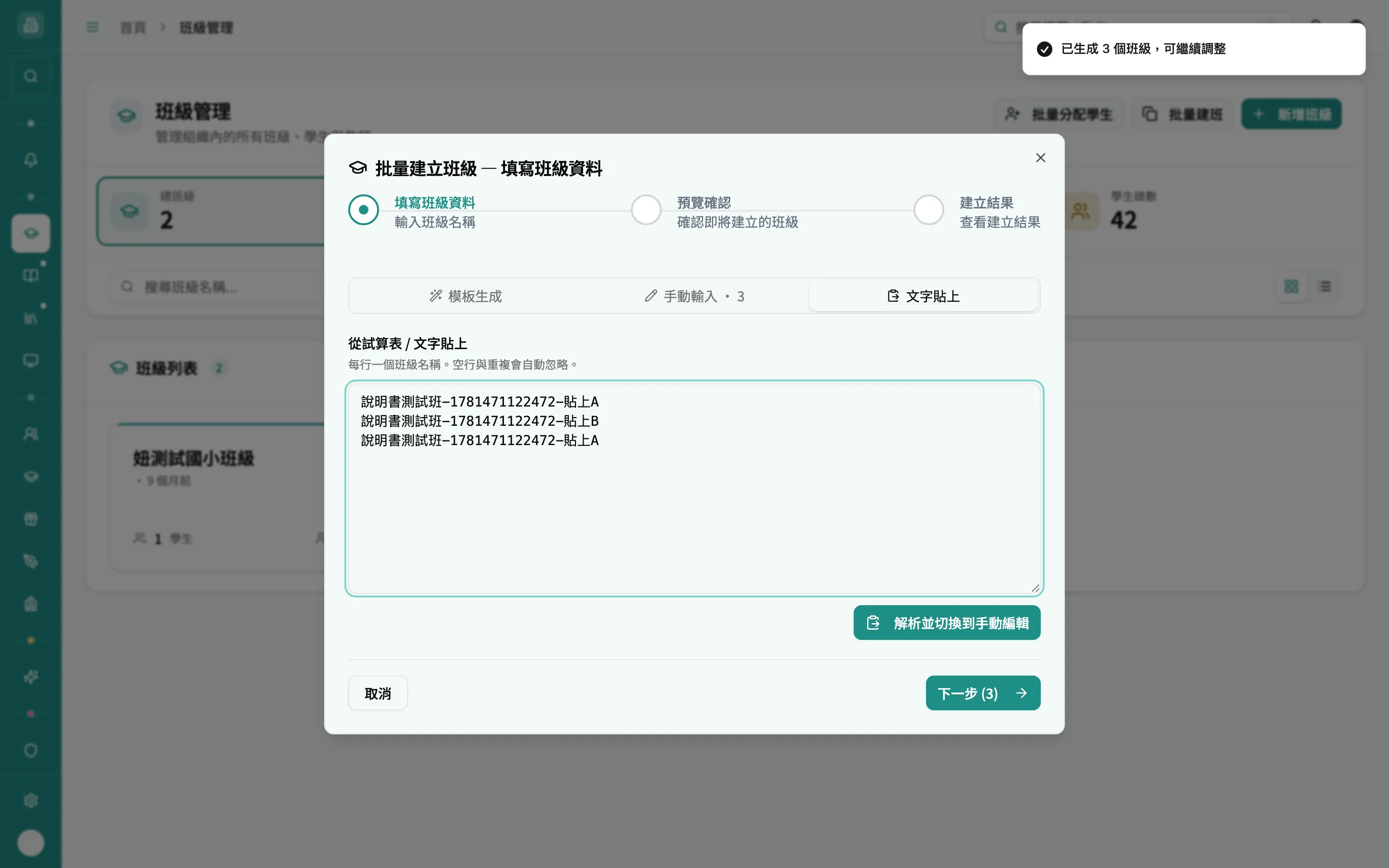Click the clipboard icon on 文字貼上
Viewport: 1389px width, 868px height.
pyautogui.click(x=893, y=296)
